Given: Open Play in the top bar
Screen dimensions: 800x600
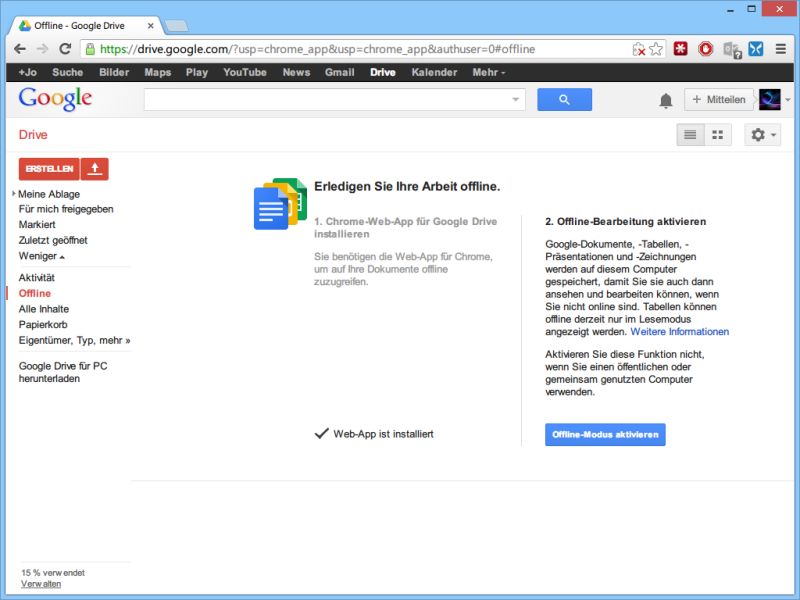Looking at the screenshot, I should pos(197,72).
